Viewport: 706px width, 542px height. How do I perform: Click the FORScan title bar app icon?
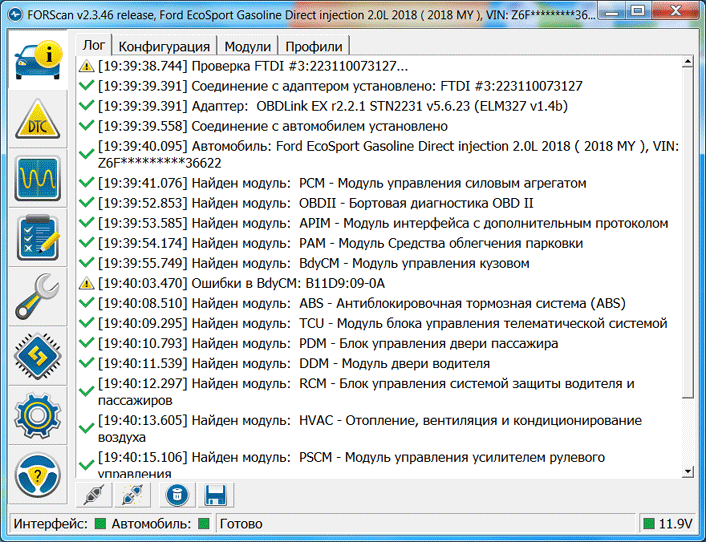coord(15,15)
